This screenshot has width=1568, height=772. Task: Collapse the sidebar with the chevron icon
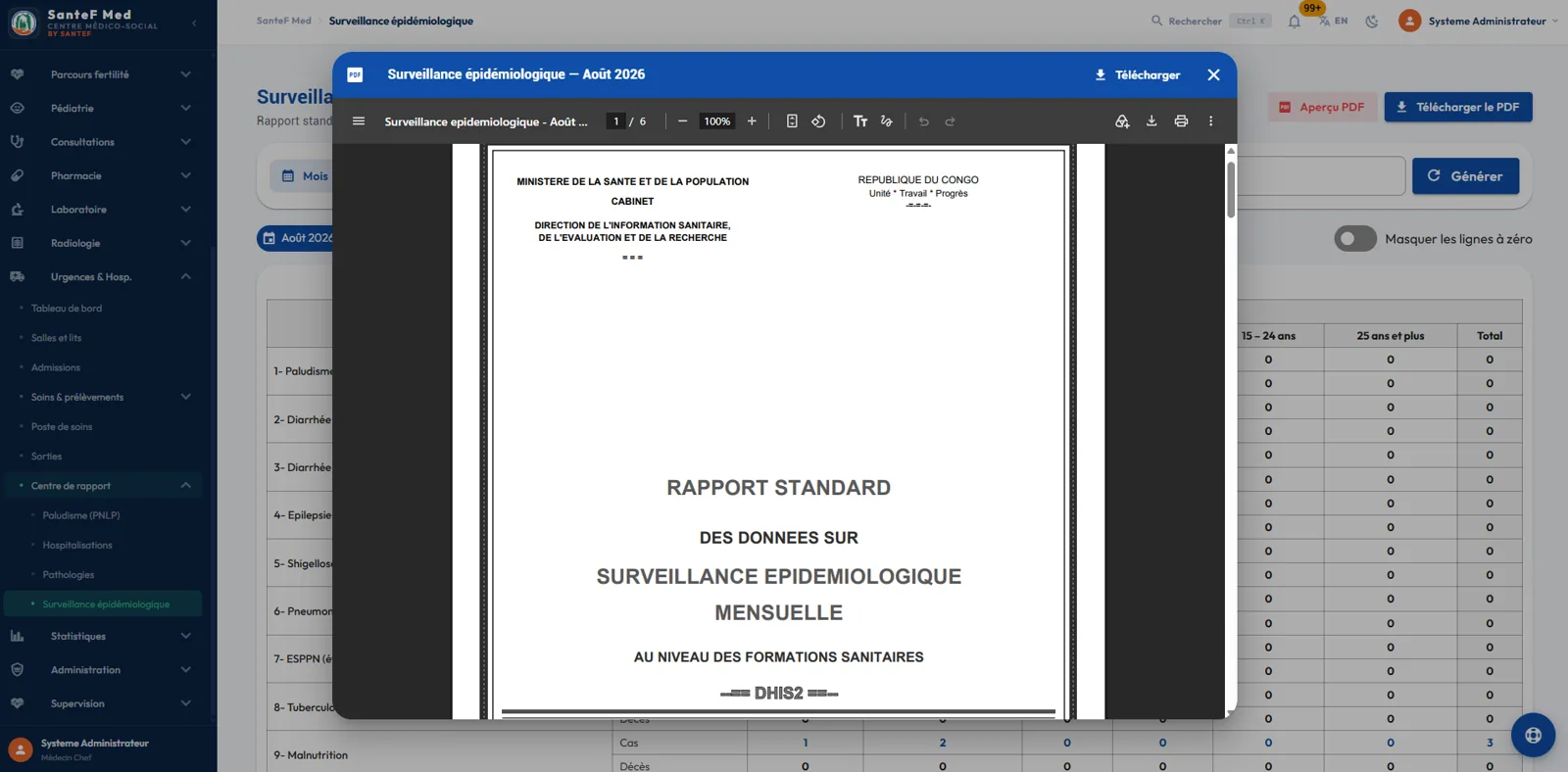pos(194,22)
